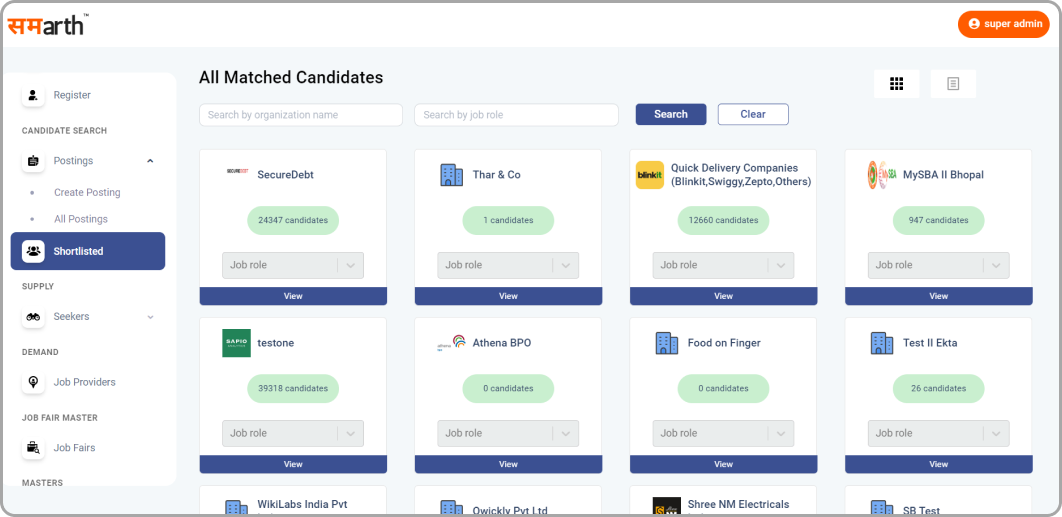Click the Clear button
This screenshot has height=517, width=1062.
pyautogui.click(x=752, y=114)
